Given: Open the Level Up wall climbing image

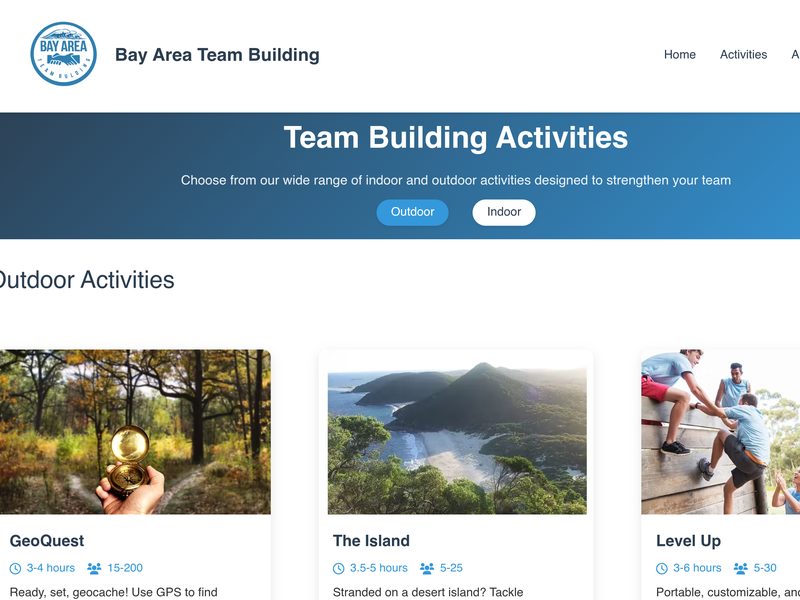Looking at the screenshot, I should pos(720,432).
